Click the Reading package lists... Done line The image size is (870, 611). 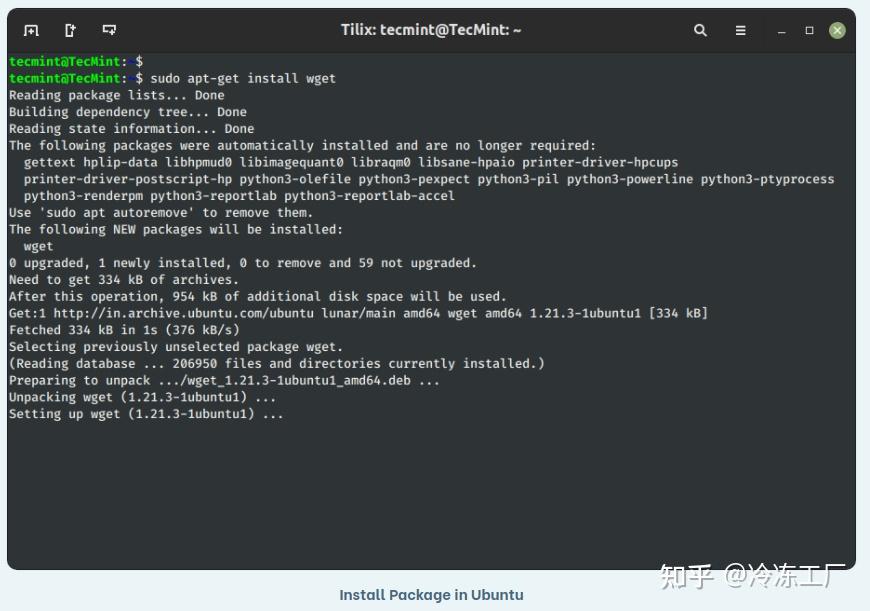click(x=117, y=95)
